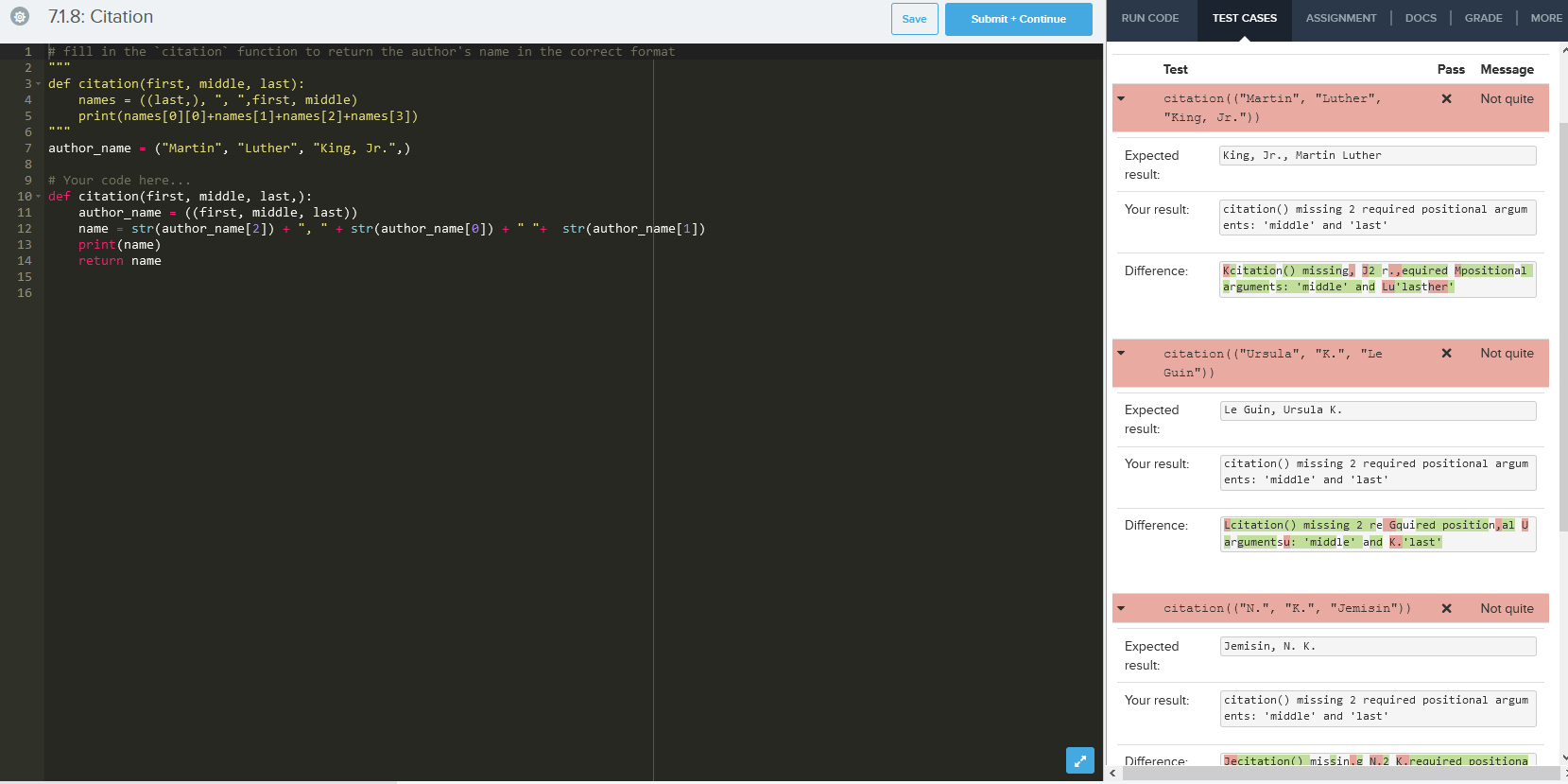Viewport: 1568px width, 784px height.
Task: Switch to the RUN CODE tab
Action: click(x=1150, y=18)
